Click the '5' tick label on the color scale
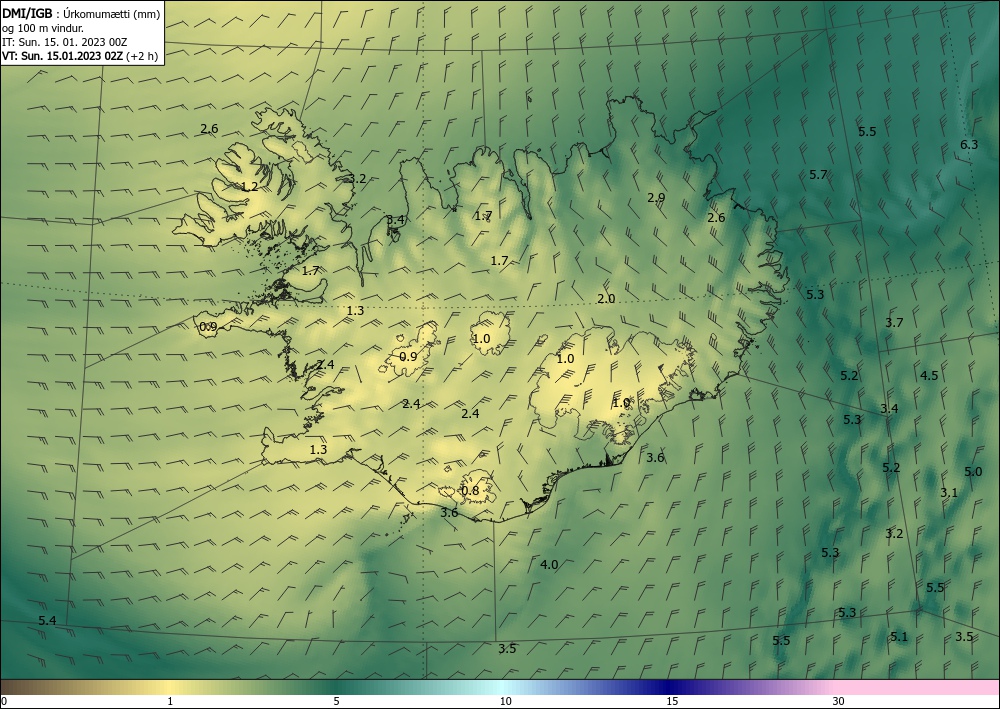 click(336, 702)
